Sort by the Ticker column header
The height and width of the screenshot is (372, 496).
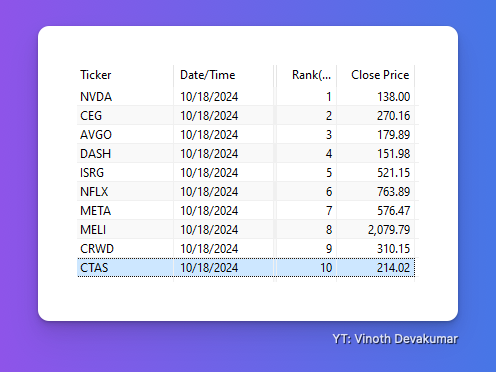[x=125, y=75]
